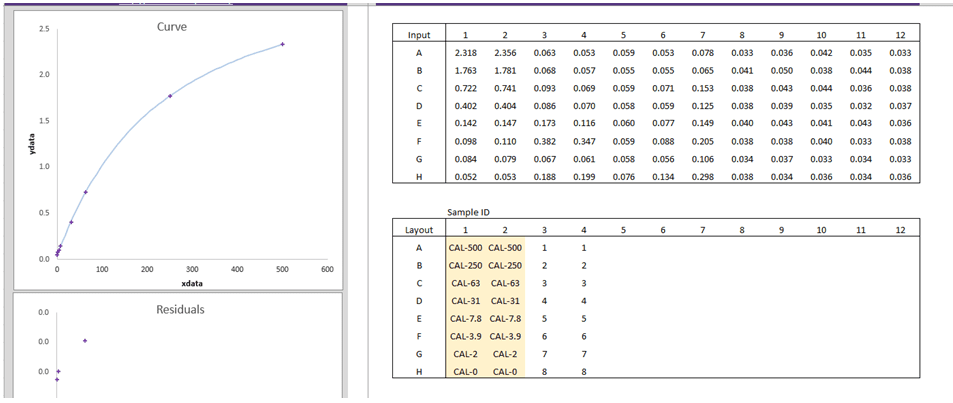Click Layout cell D1 CAL-31
This screenshot has width=953, height=403.
465,300
